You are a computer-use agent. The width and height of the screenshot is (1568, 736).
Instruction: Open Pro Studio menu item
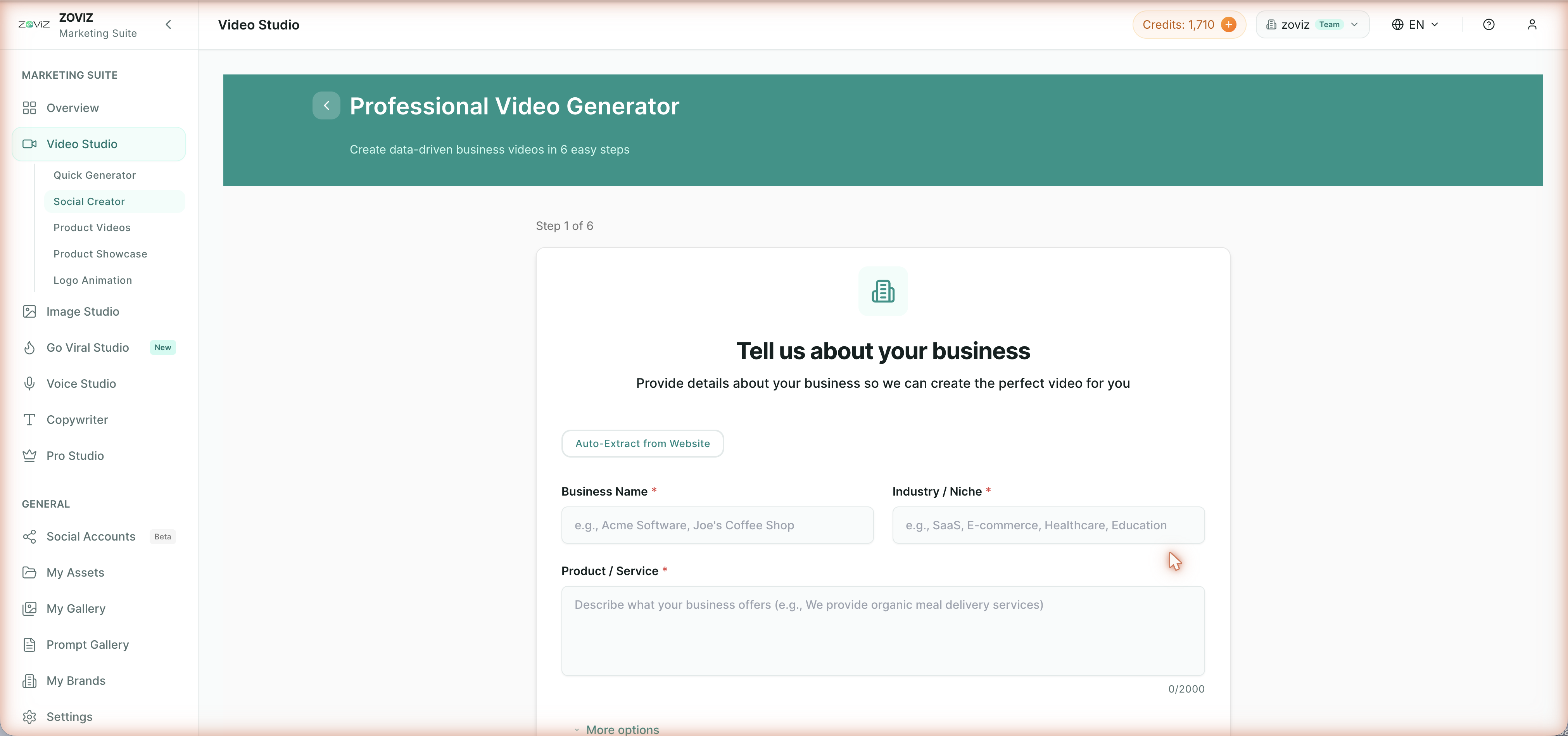(98, 455)
